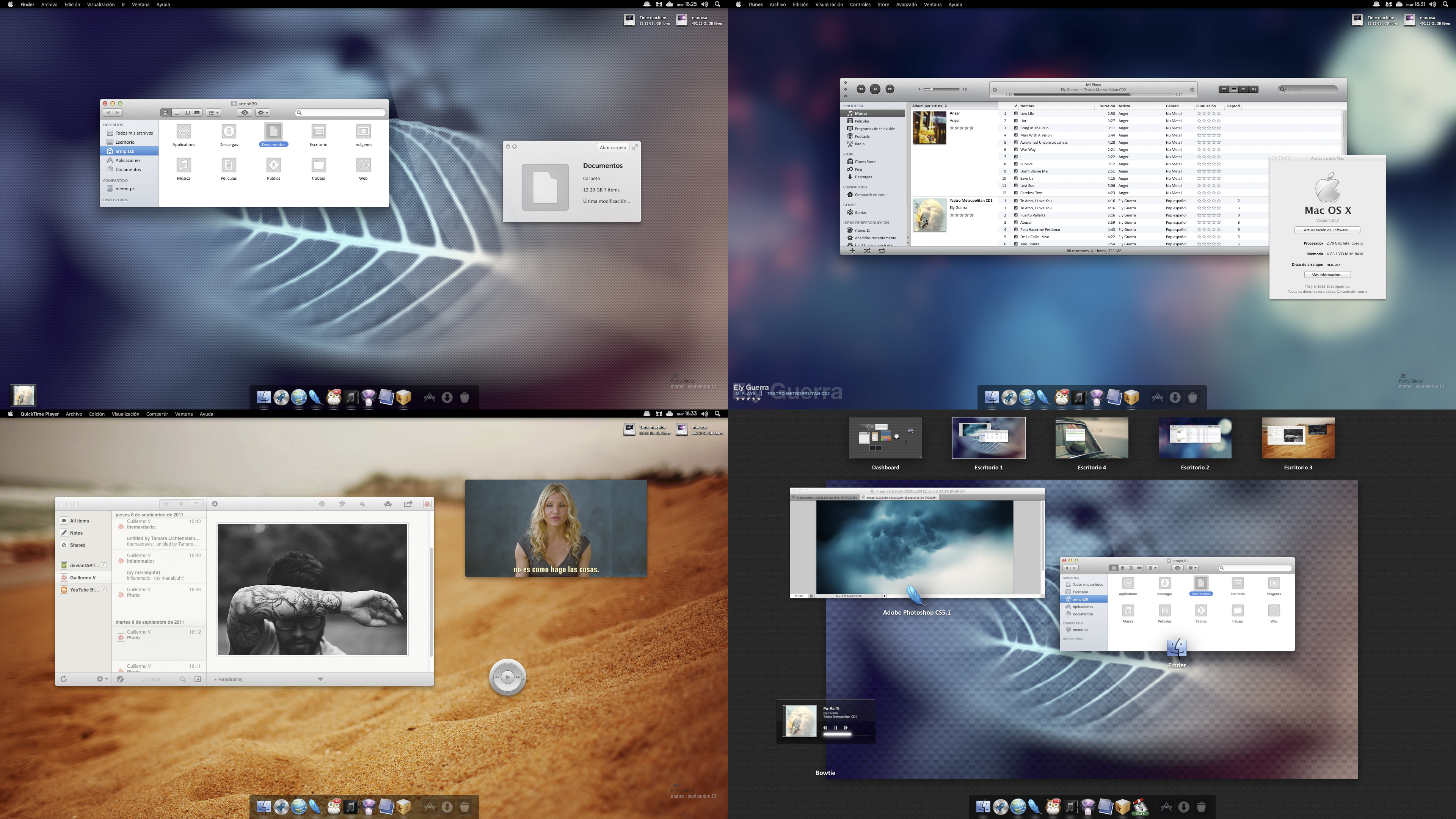
Task: Open Películas in the iTunes library sidebar
Action: [x=873, y=121]
